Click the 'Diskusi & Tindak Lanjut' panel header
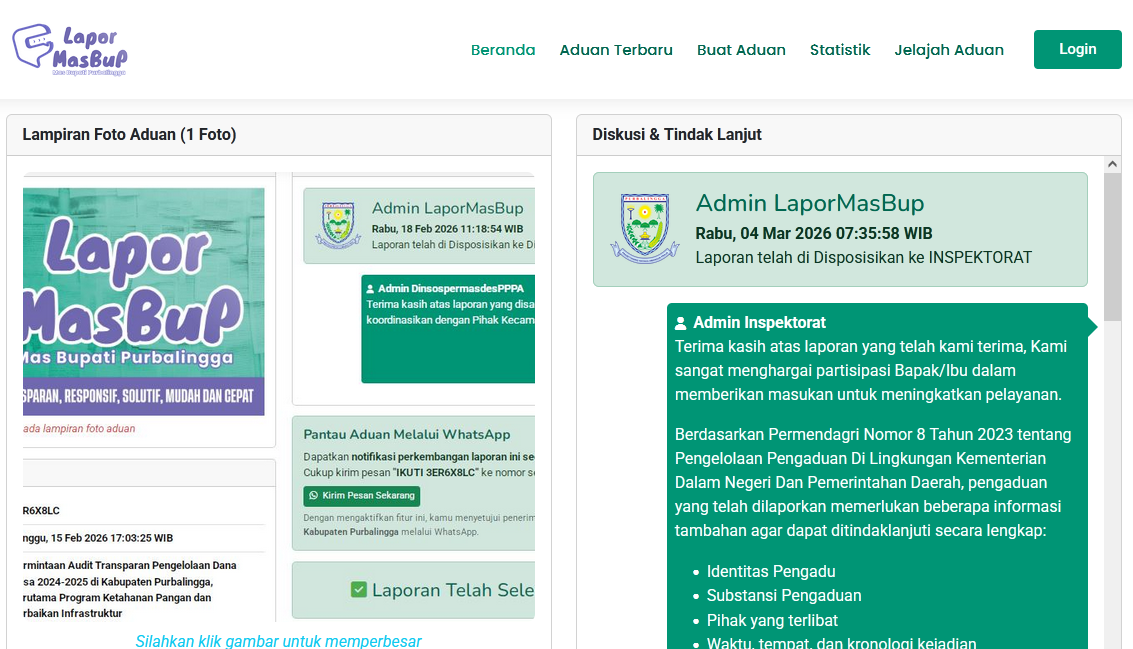The width and height of the screenshot is (1133, 649). (677, 135)
